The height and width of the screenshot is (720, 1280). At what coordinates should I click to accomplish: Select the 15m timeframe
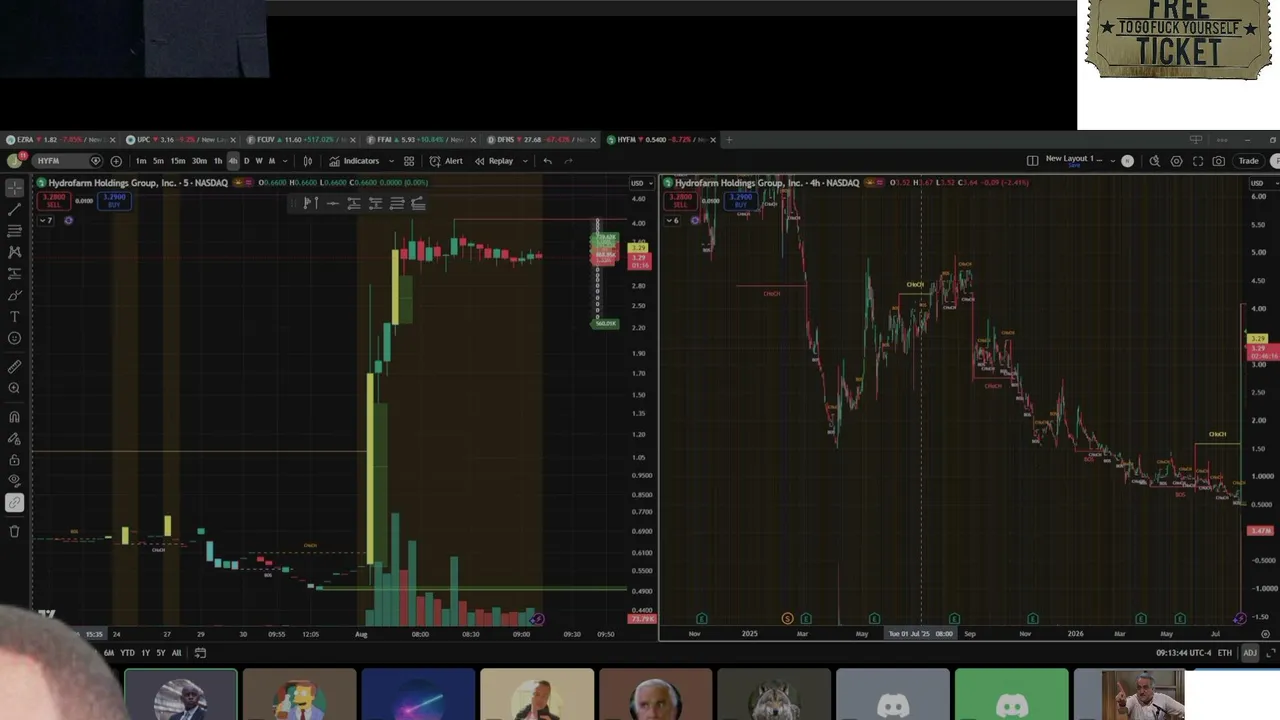click(177, 161)
